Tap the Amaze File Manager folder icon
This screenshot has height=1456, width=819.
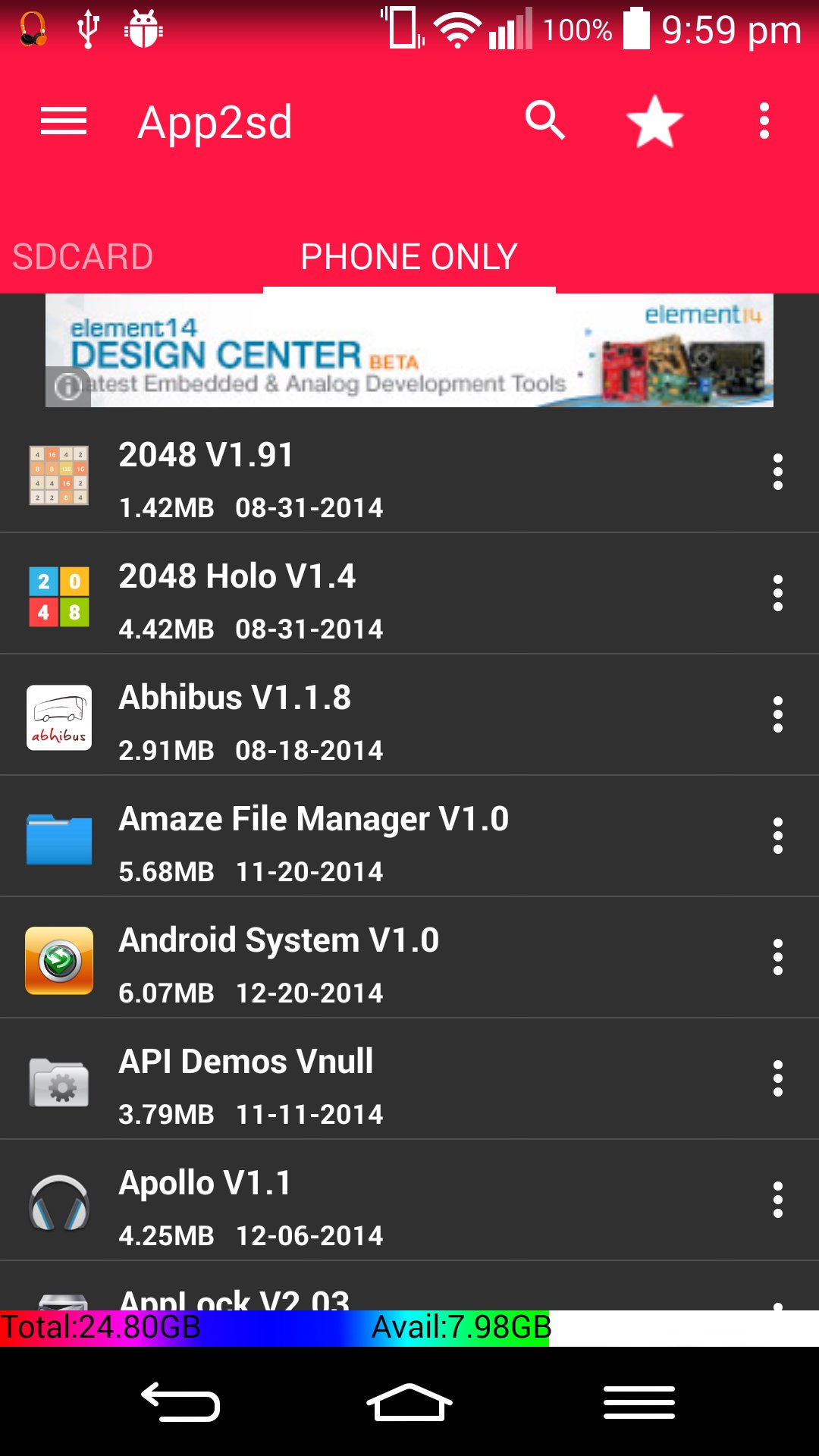pyautogui.click(x=59, y=839)
